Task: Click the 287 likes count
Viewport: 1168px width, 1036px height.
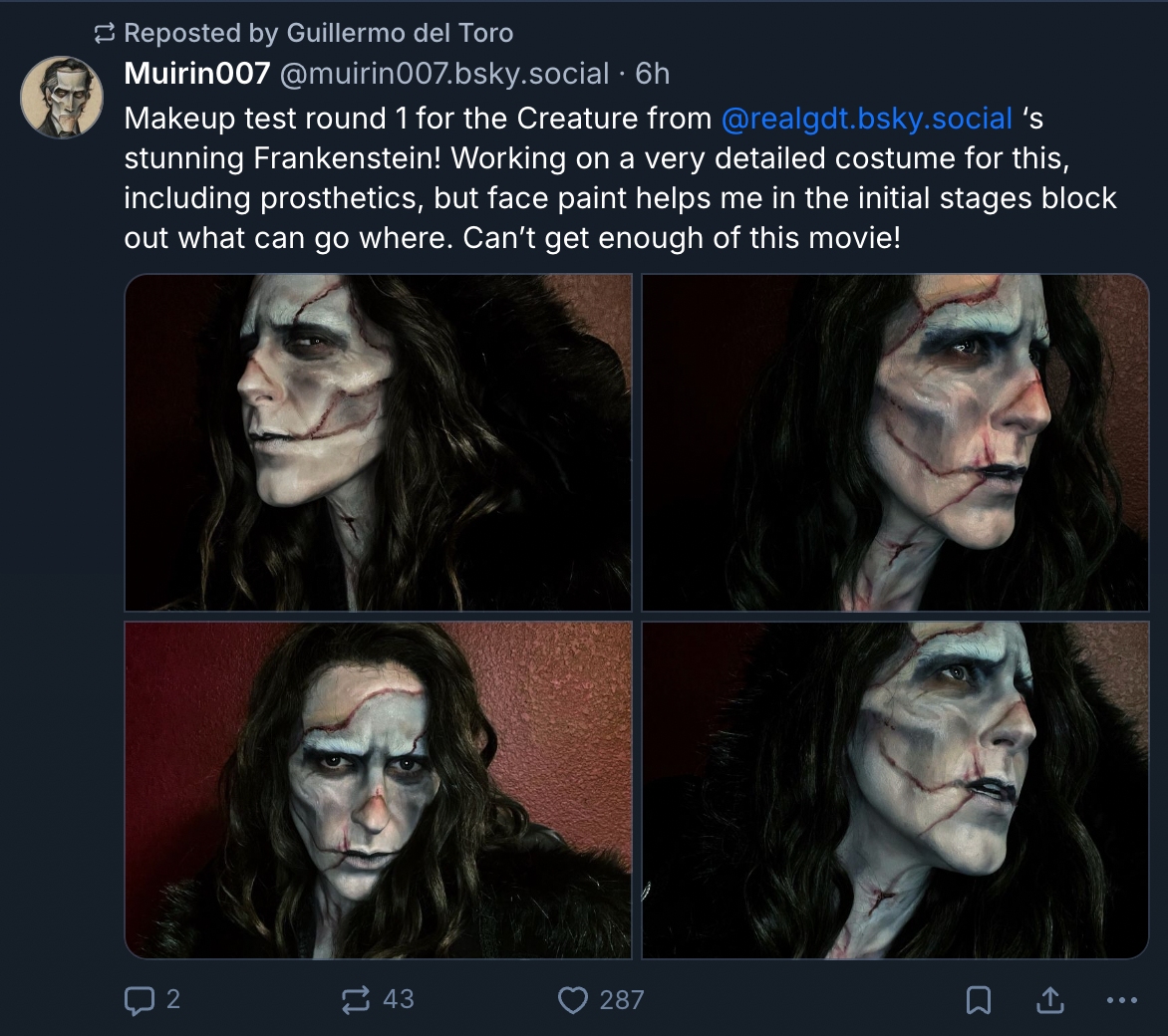Action: click(x=622, y=999)
